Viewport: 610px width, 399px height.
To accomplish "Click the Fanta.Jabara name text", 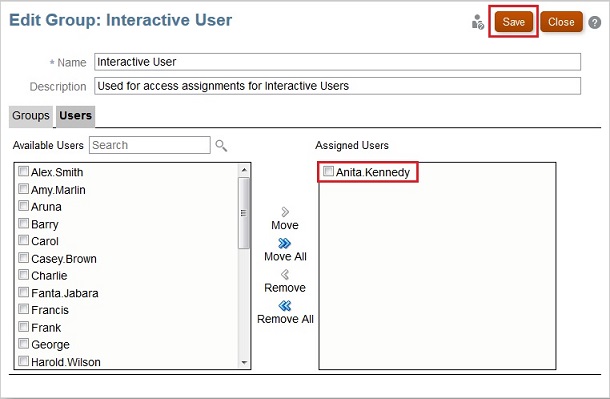I will click(65, 293).
